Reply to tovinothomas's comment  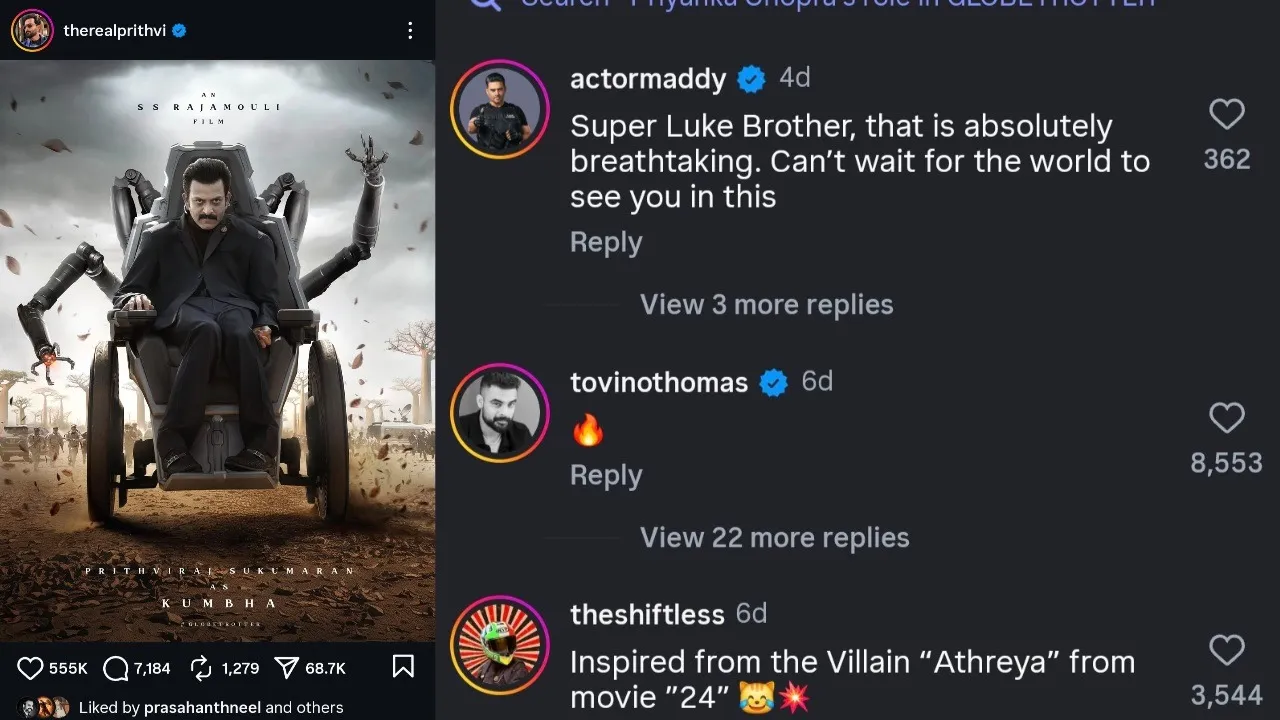(x=606, y=476)
